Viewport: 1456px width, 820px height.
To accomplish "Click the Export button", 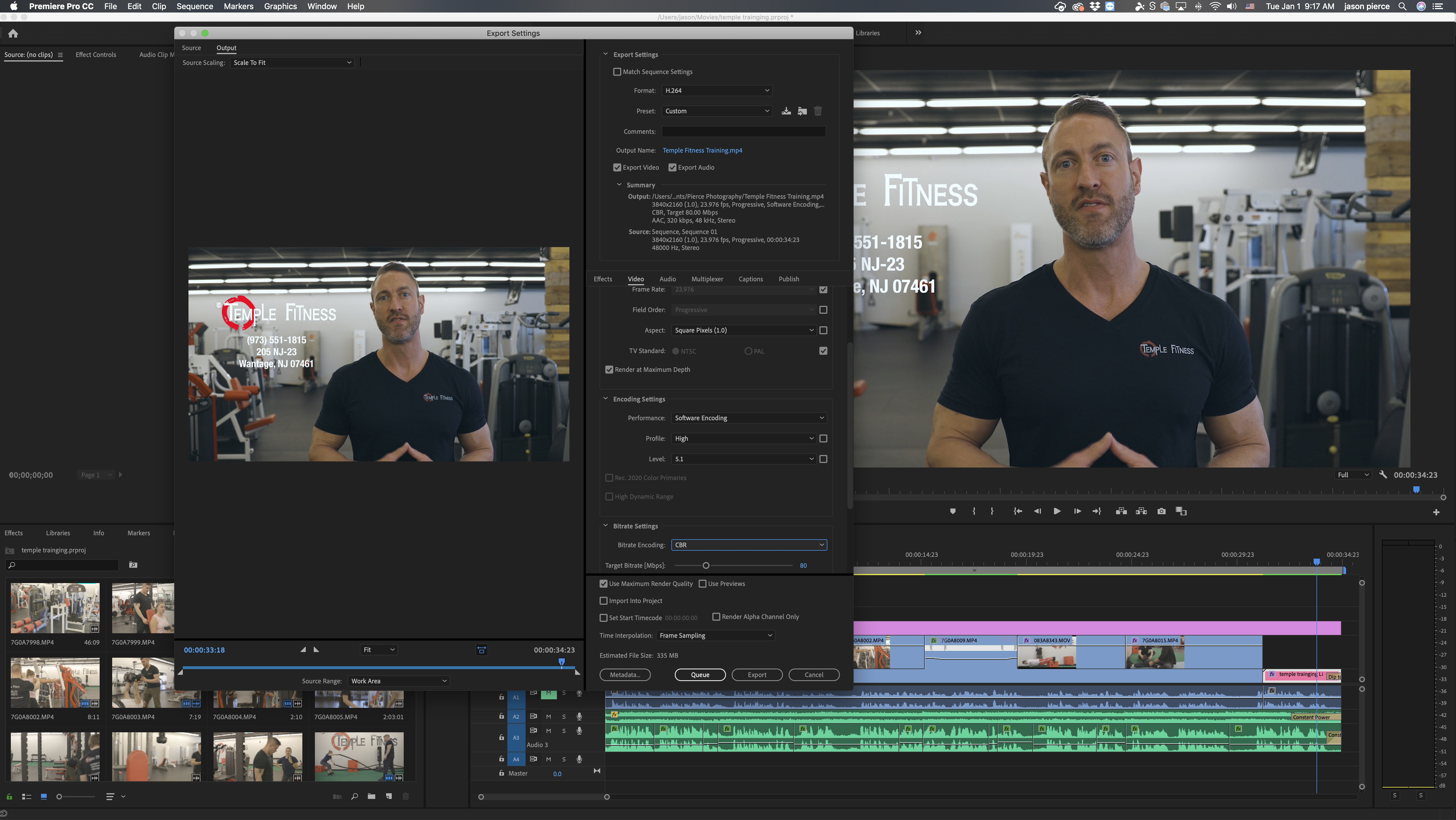I will 757,675.
